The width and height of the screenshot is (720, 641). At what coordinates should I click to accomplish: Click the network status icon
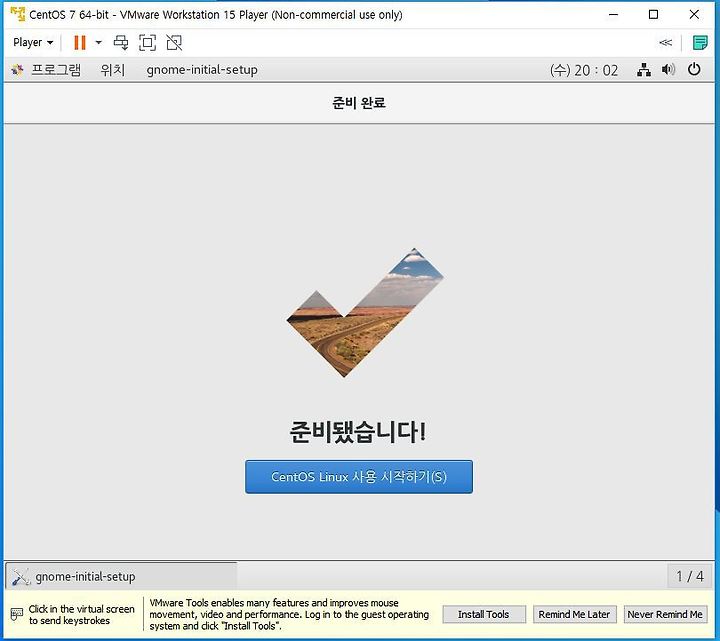(x=644, y=70)
